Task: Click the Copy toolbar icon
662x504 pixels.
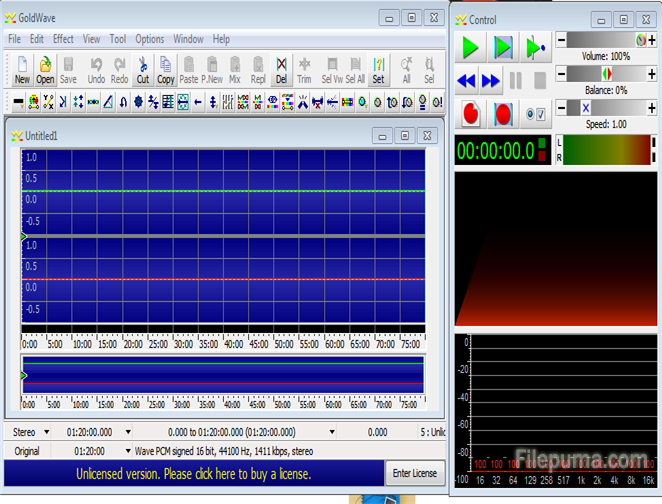Action: [166, 69]
